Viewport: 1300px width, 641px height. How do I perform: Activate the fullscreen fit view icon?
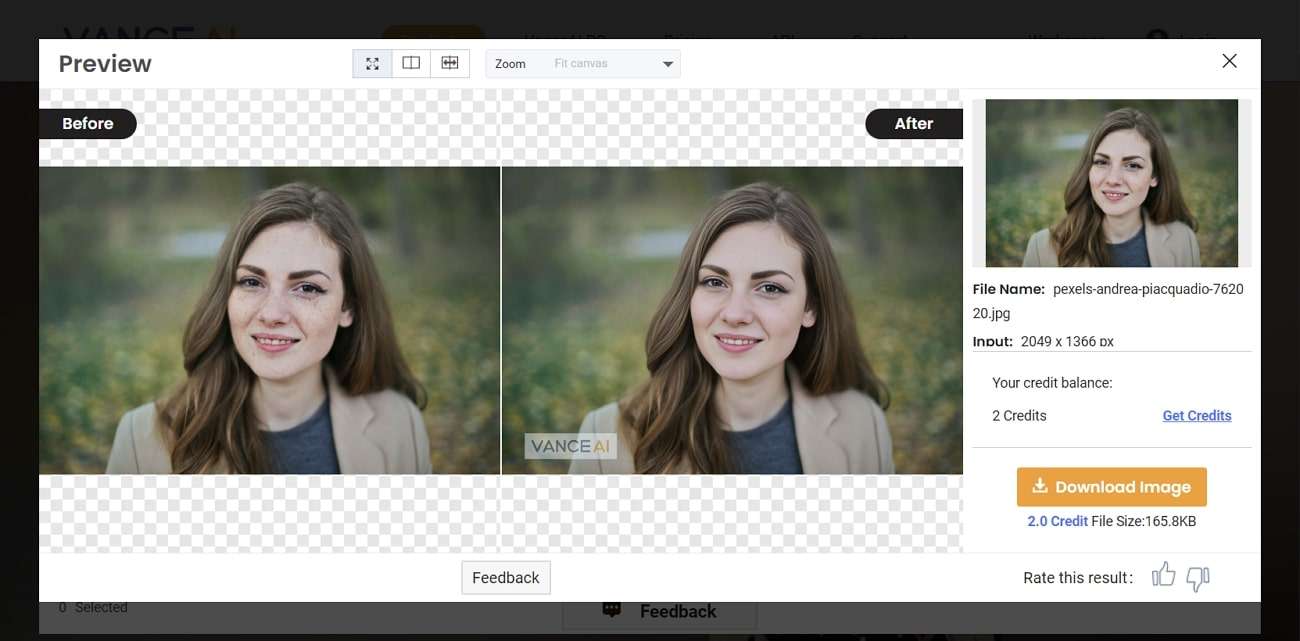pos(371,62)
